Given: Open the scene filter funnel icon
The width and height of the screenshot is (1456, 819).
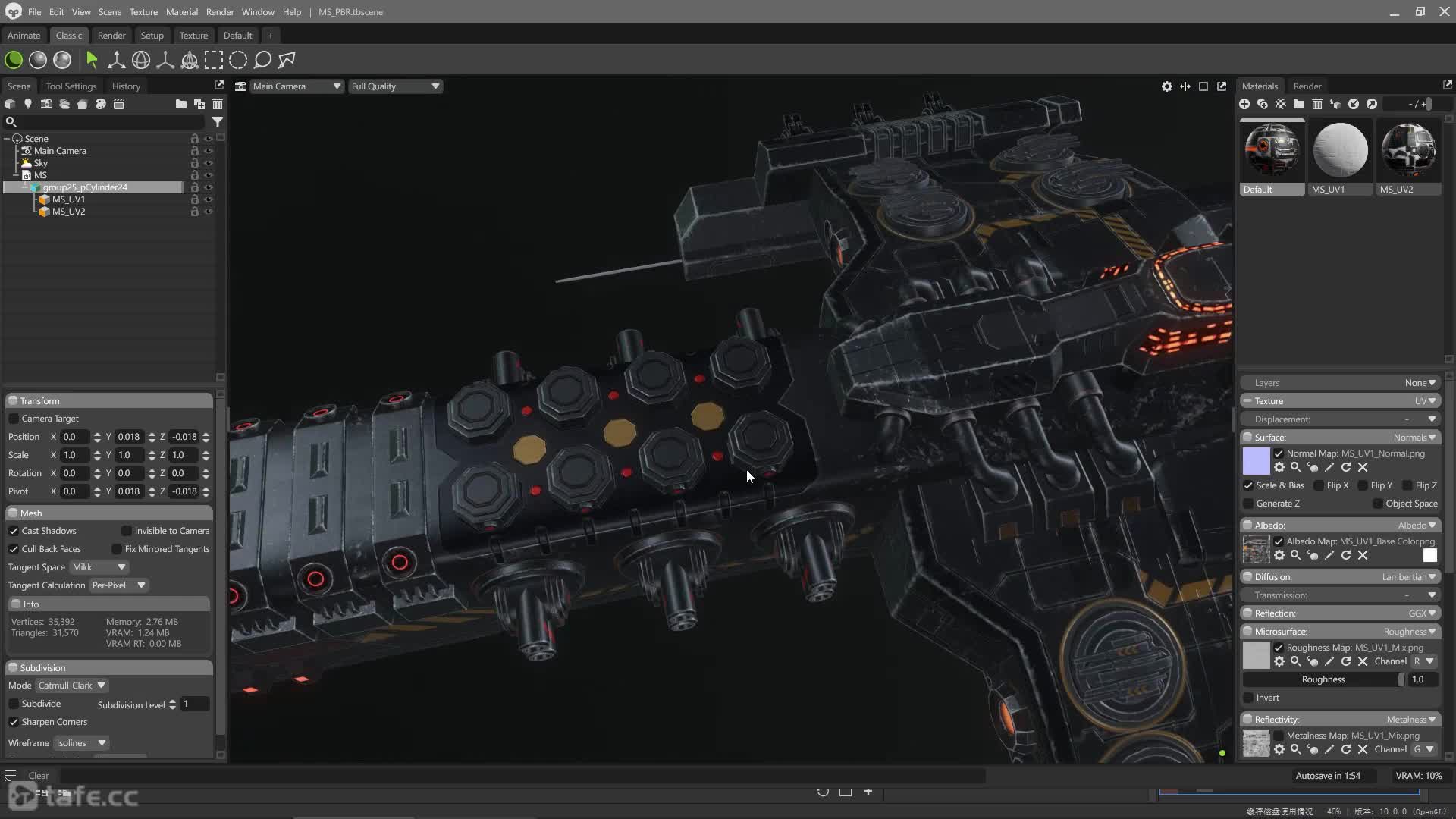Looking at the screenshot, I should (217, 121).
